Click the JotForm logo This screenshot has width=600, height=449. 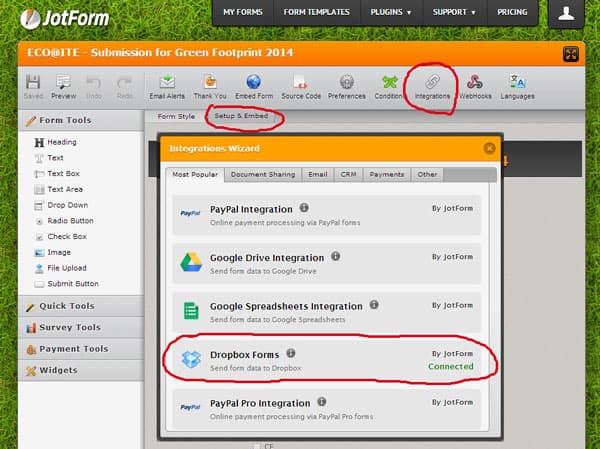click(64, 18)
